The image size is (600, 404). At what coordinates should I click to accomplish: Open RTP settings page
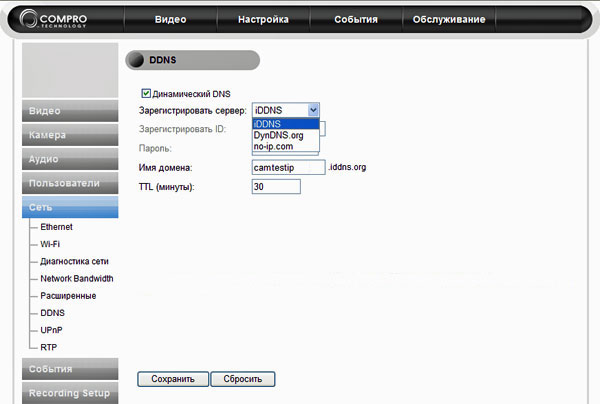49,347
